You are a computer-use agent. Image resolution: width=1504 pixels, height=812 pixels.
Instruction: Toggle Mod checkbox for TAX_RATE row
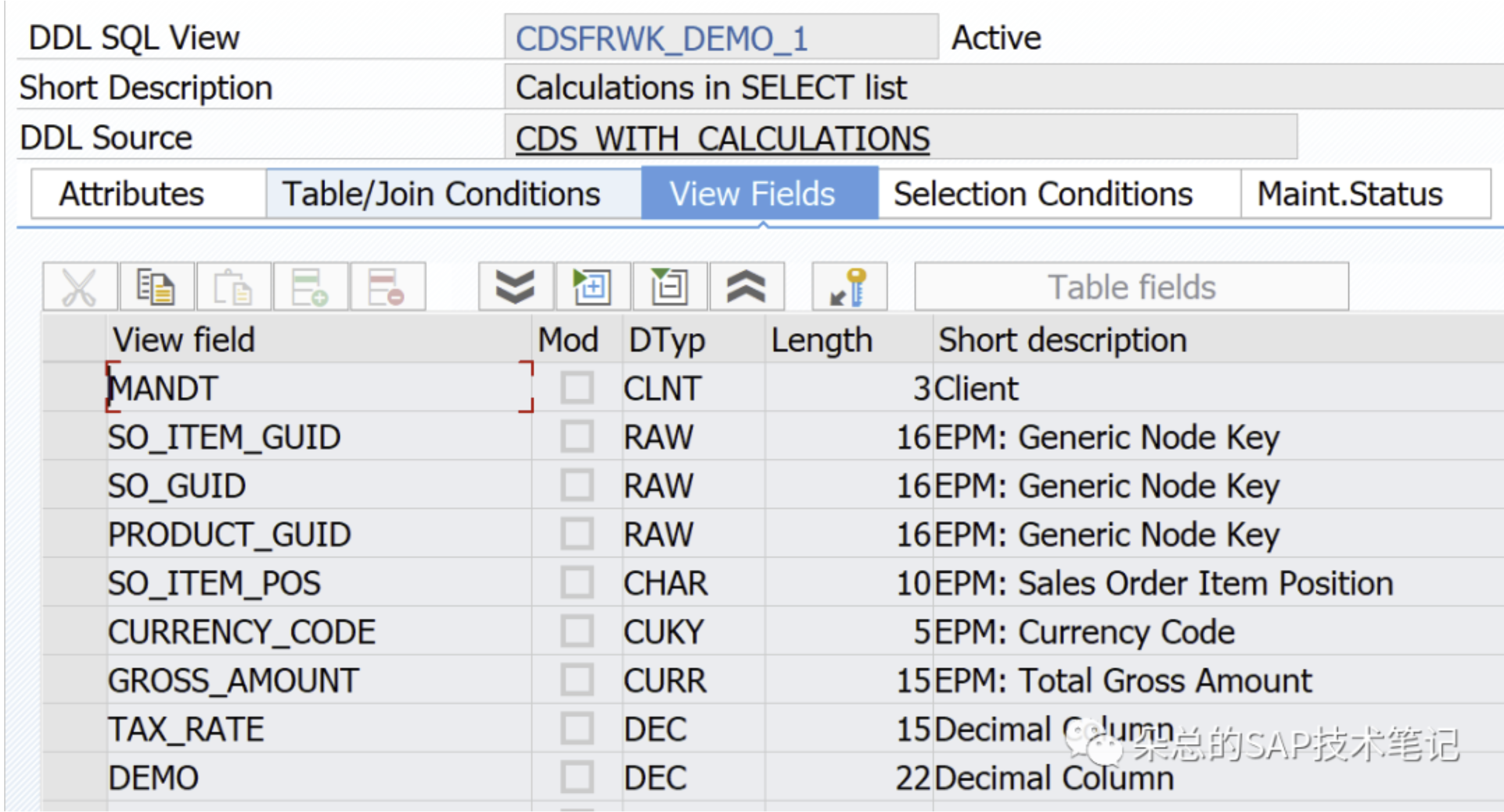click(x=577, y=728)
